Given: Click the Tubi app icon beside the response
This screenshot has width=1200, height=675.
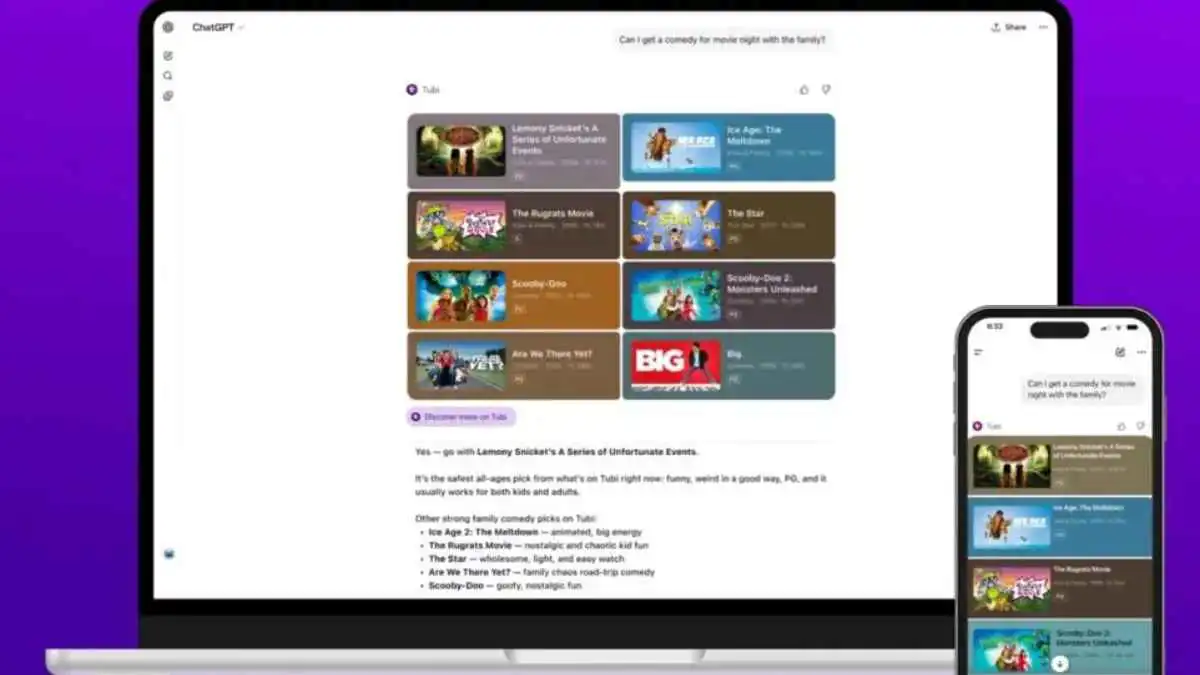Looking at the screenshot, I should click(414, 89).
